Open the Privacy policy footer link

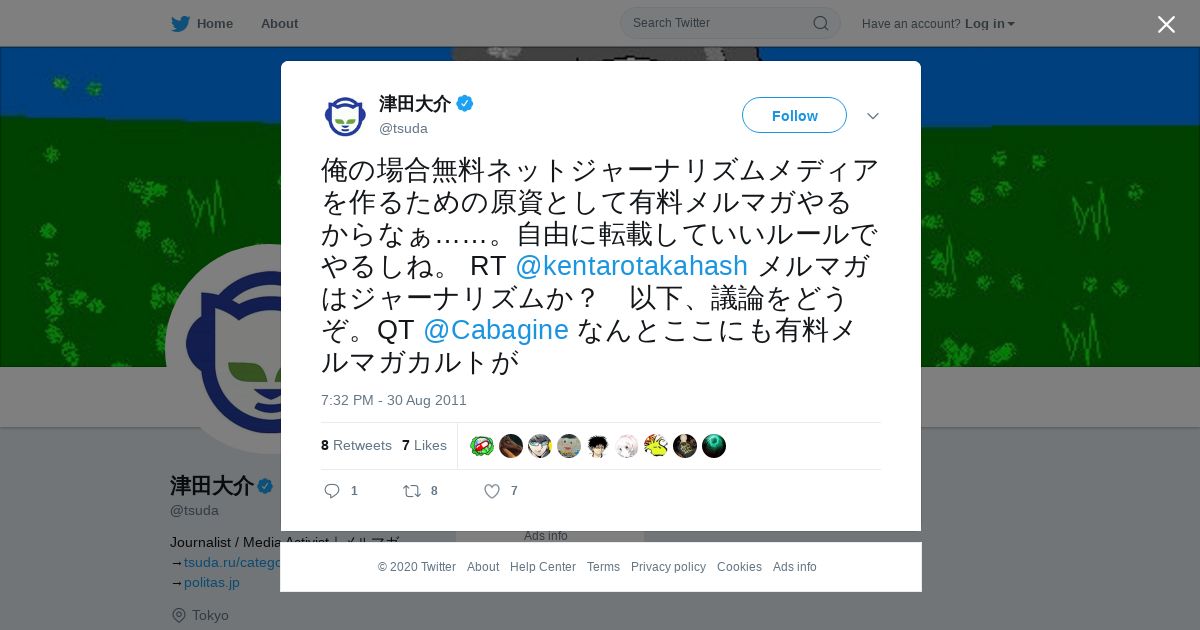point(668,567)
